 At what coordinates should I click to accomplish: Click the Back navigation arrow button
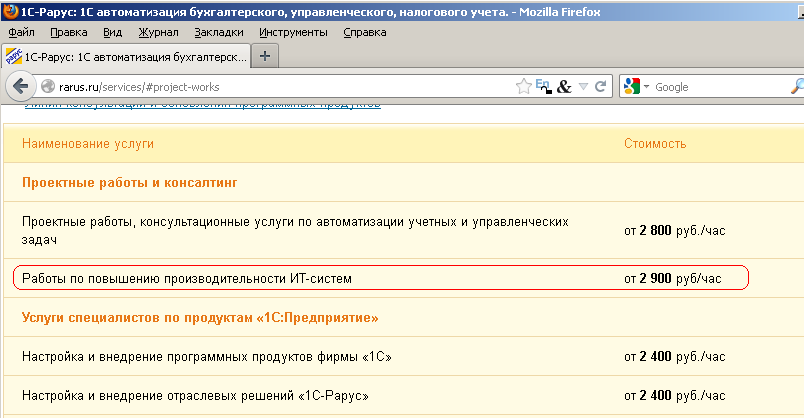coord(21,86)
